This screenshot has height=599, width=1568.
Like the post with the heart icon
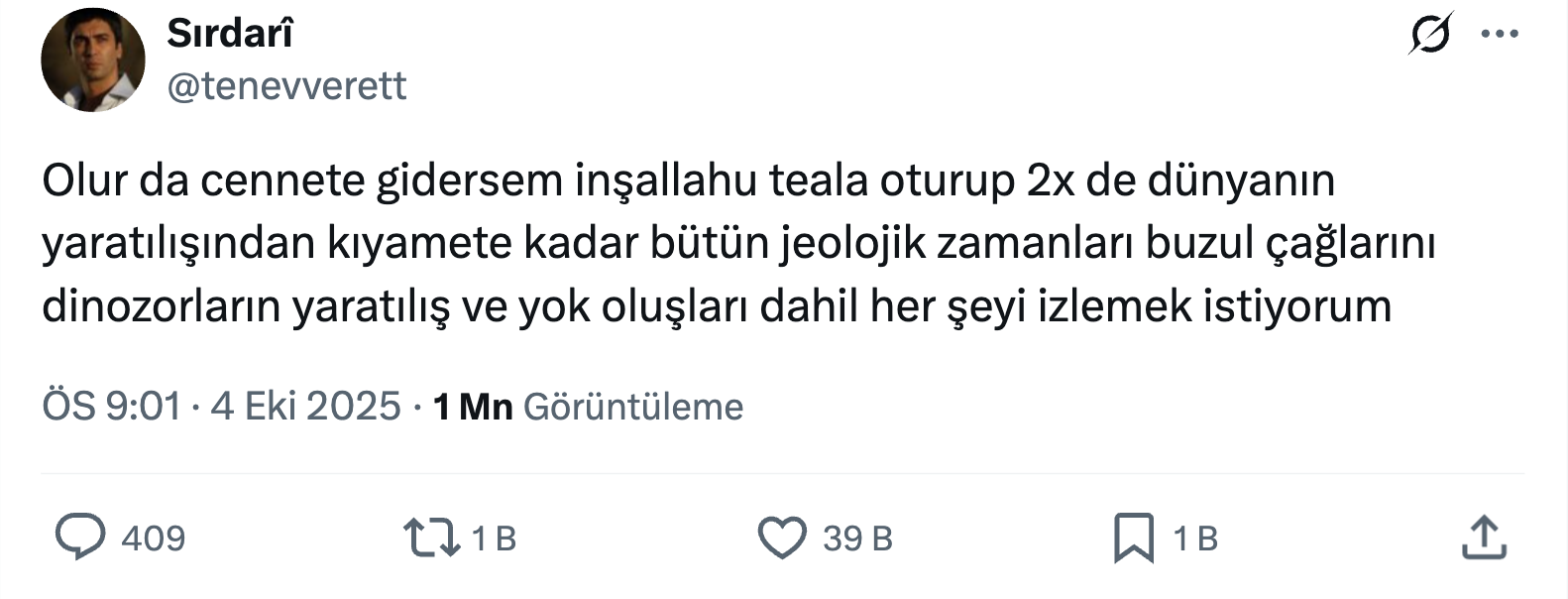[x=782, y=538]
